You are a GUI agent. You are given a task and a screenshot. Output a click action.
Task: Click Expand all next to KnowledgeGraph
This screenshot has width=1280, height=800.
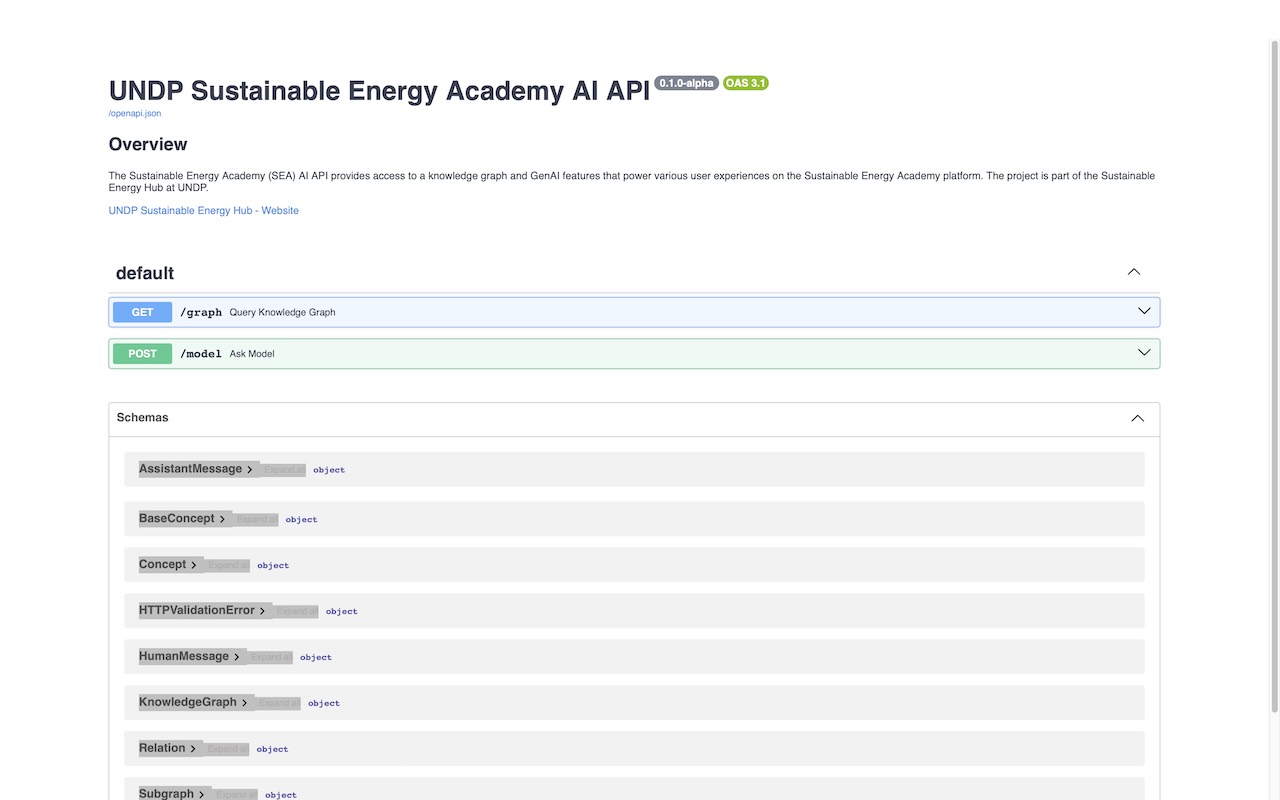point(279,704)
